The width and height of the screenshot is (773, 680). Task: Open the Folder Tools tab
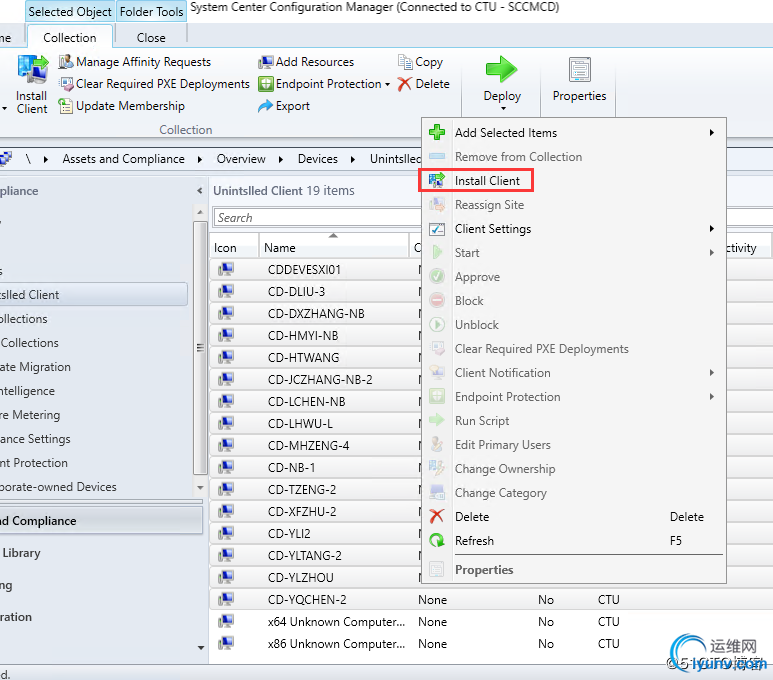(x=151, y=11)
